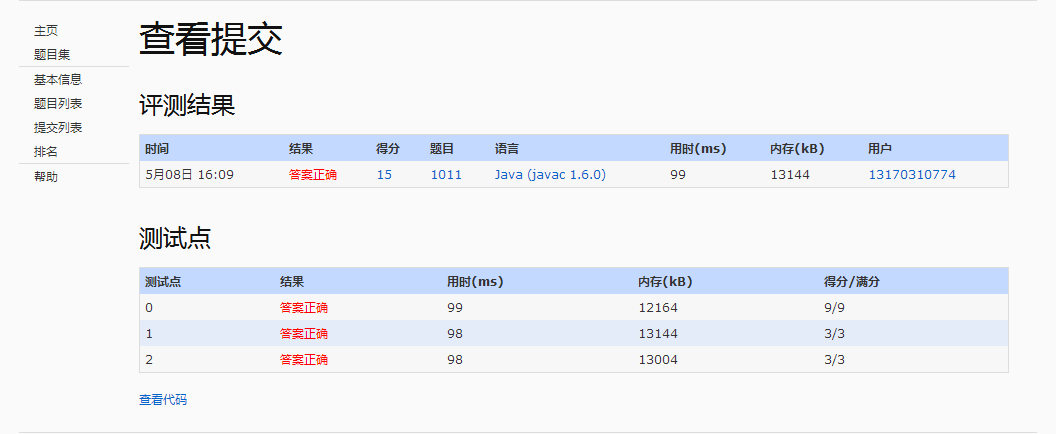
Task: Click the 99 time in the test point 0 row
Action: (x=455, y=307)
